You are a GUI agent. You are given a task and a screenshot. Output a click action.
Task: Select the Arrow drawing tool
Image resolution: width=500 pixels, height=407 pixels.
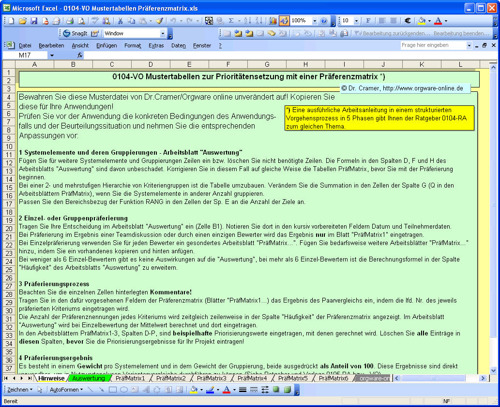[x=102, y=389]
